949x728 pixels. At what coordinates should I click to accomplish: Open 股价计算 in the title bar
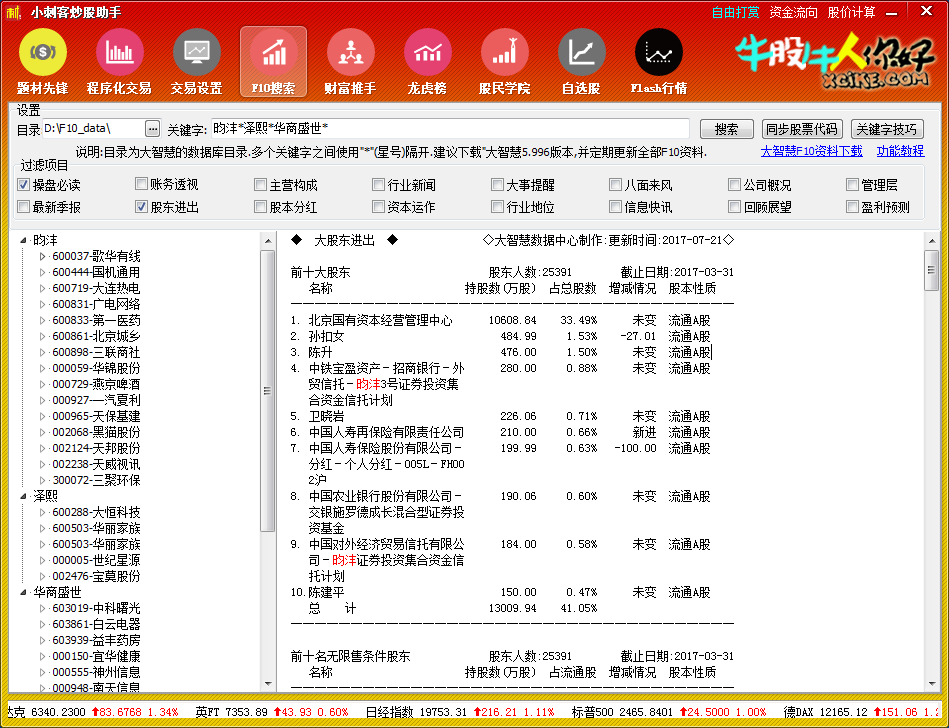[x=851, y=12]
